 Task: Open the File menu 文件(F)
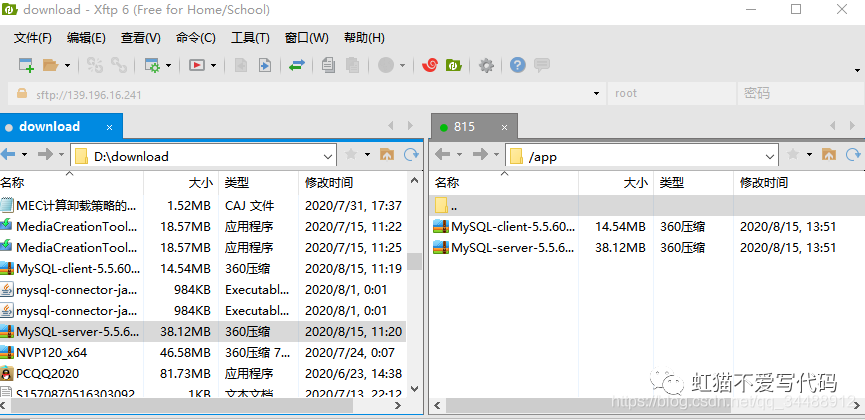pos(33,38)
